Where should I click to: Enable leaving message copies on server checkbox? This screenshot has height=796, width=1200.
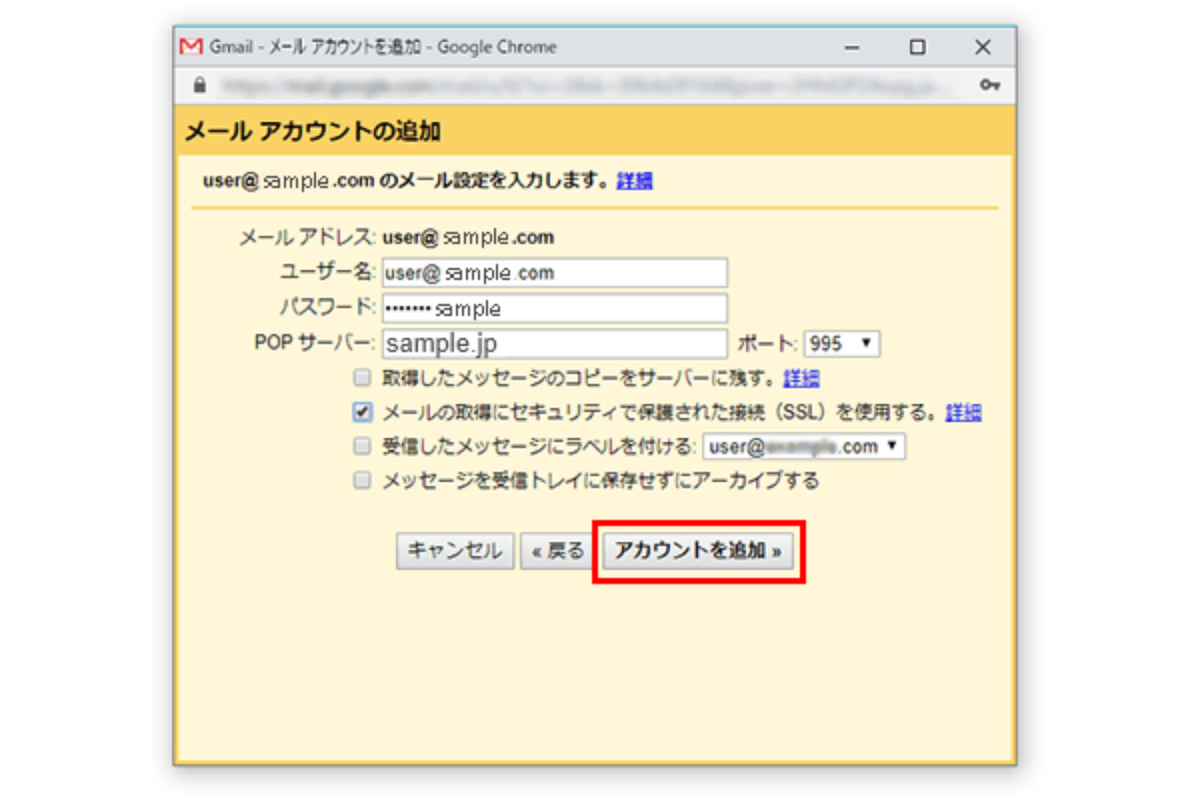(x=362, y=379)
